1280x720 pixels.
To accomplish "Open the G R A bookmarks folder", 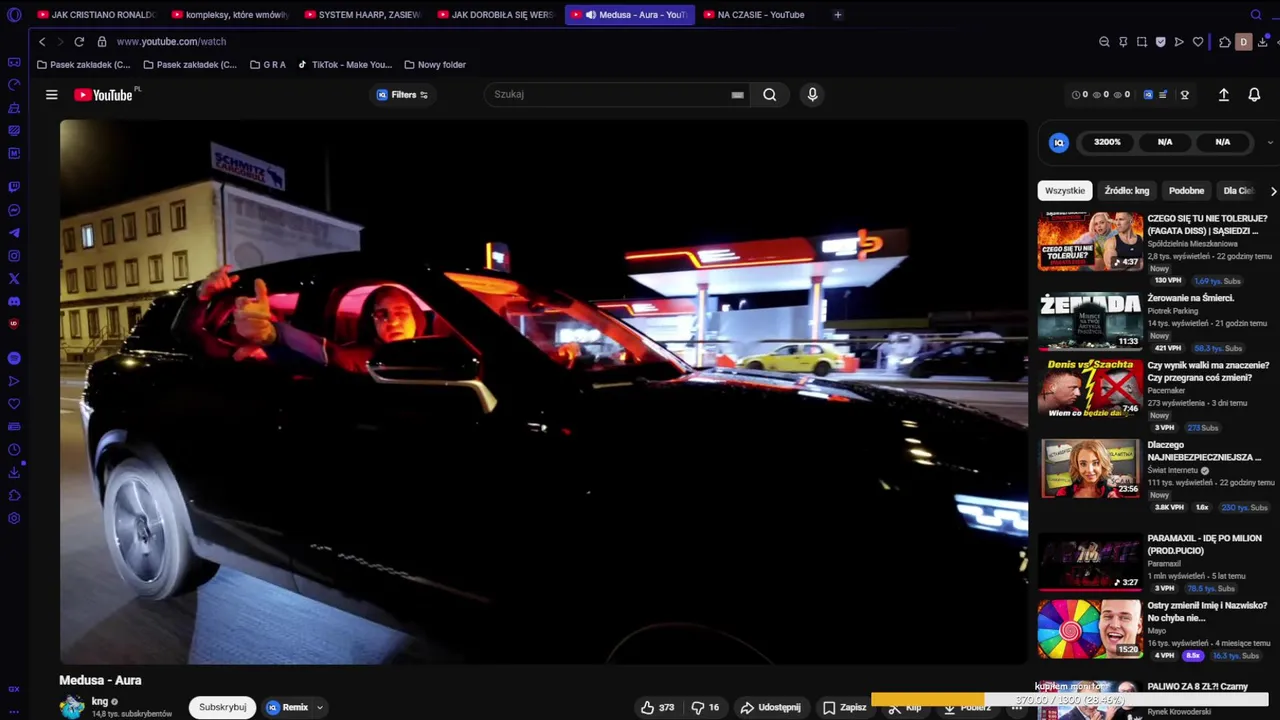I will point(268,65).
